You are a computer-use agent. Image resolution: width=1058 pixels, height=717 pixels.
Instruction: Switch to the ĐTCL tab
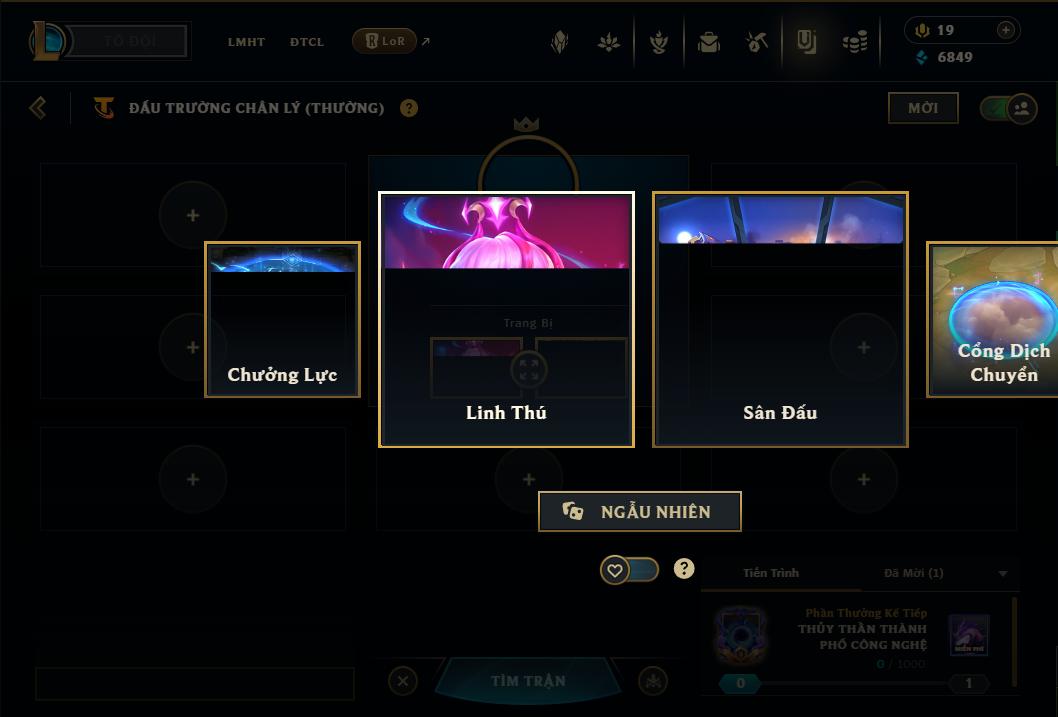coord(307,42)
